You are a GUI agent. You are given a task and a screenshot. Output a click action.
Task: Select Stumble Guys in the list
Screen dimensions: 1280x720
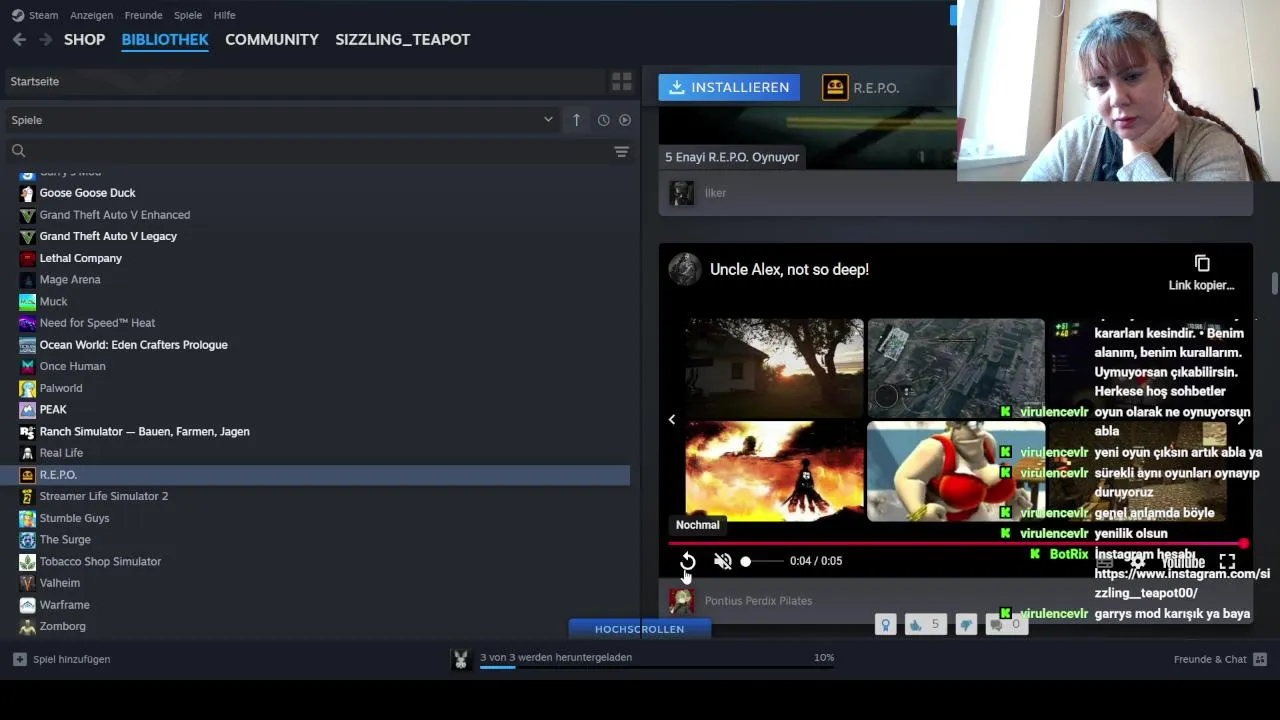(x=74, y=518)
